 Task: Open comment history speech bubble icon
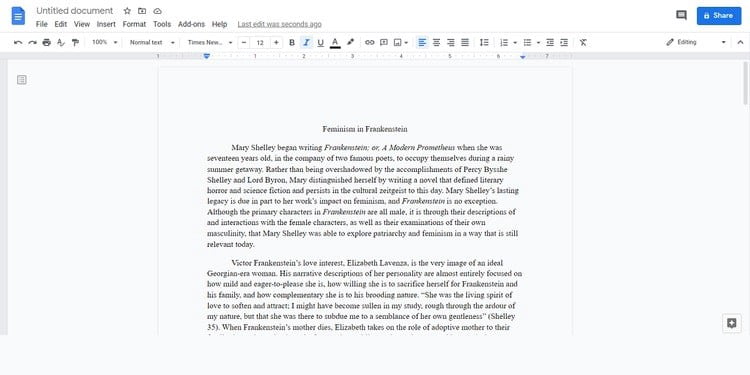(x=681, y=15)
